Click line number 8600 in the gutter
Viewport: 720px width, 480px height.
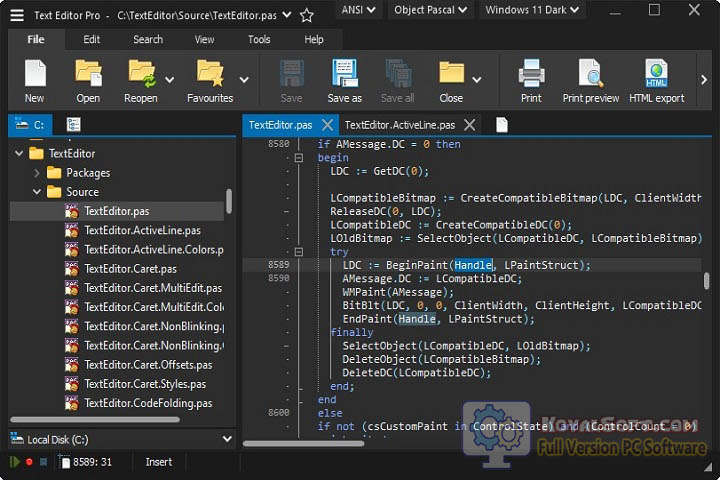point(279,413)
